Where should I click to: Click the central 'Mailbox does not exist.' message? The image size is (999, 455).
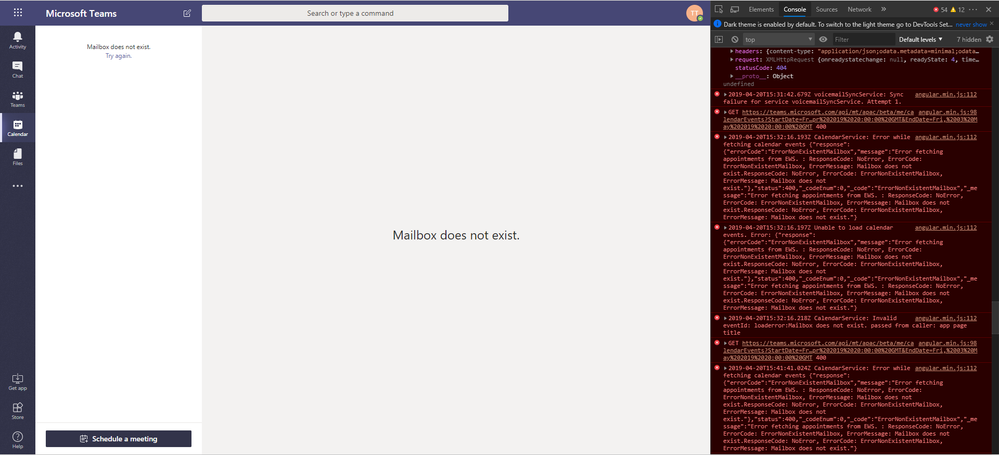tap(456, 235)
